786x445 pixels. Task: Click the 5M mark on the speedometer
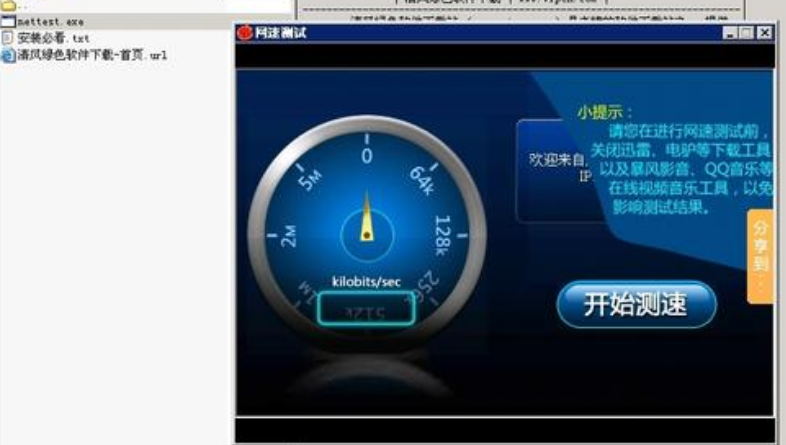pyautogui.click(x=312, y=179)
